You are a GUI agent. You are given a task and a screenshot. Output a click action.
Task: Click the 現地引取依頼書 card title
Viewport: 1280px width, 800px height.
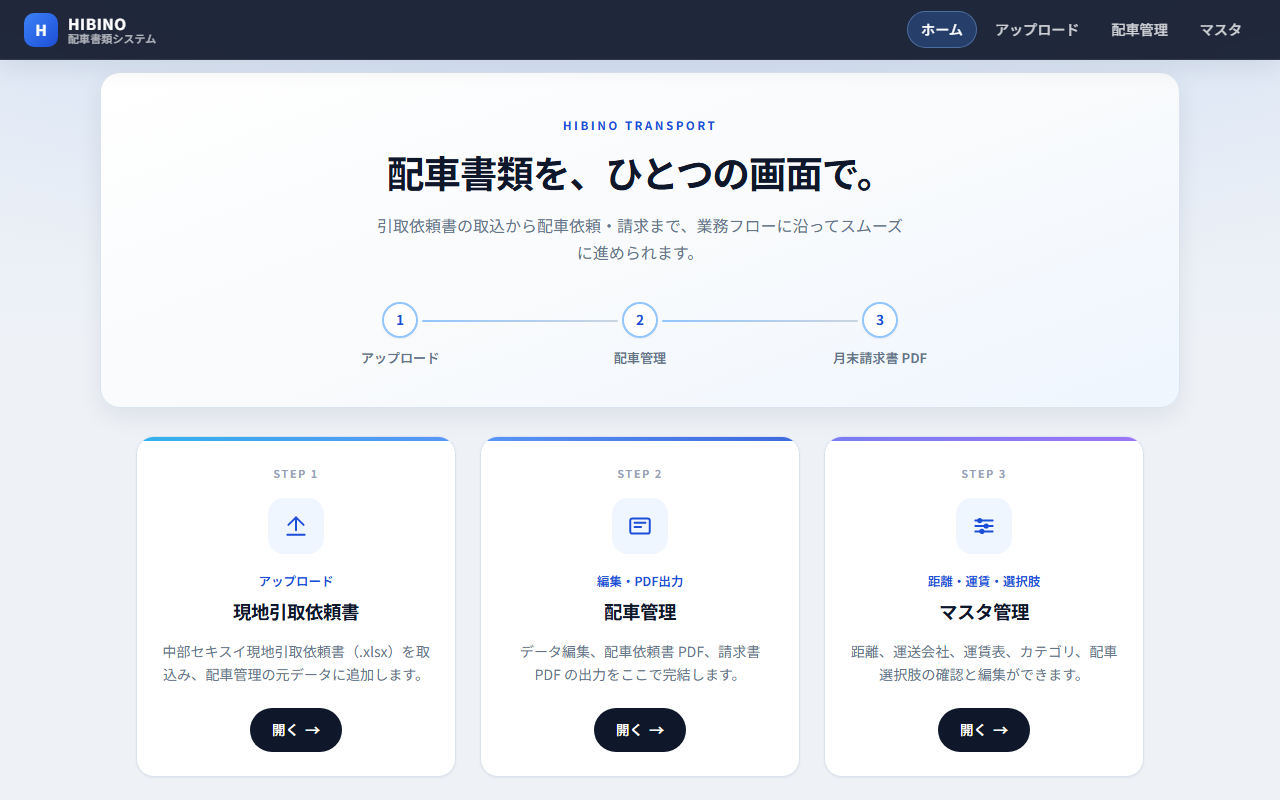point(296,612)
